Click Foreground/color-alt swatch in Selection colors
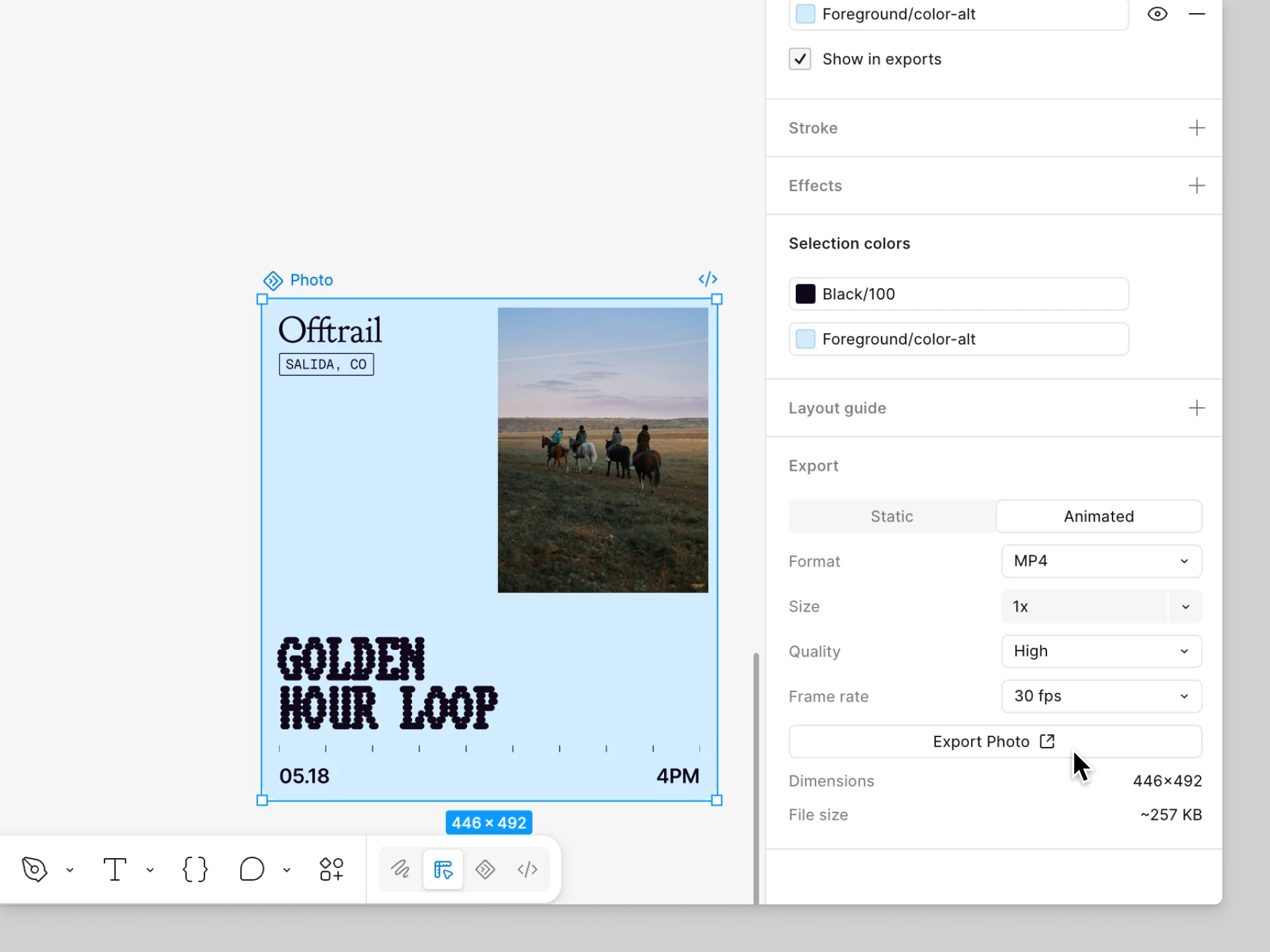The height and width of the screenshot is (952, 1270). tap(805, 339)
